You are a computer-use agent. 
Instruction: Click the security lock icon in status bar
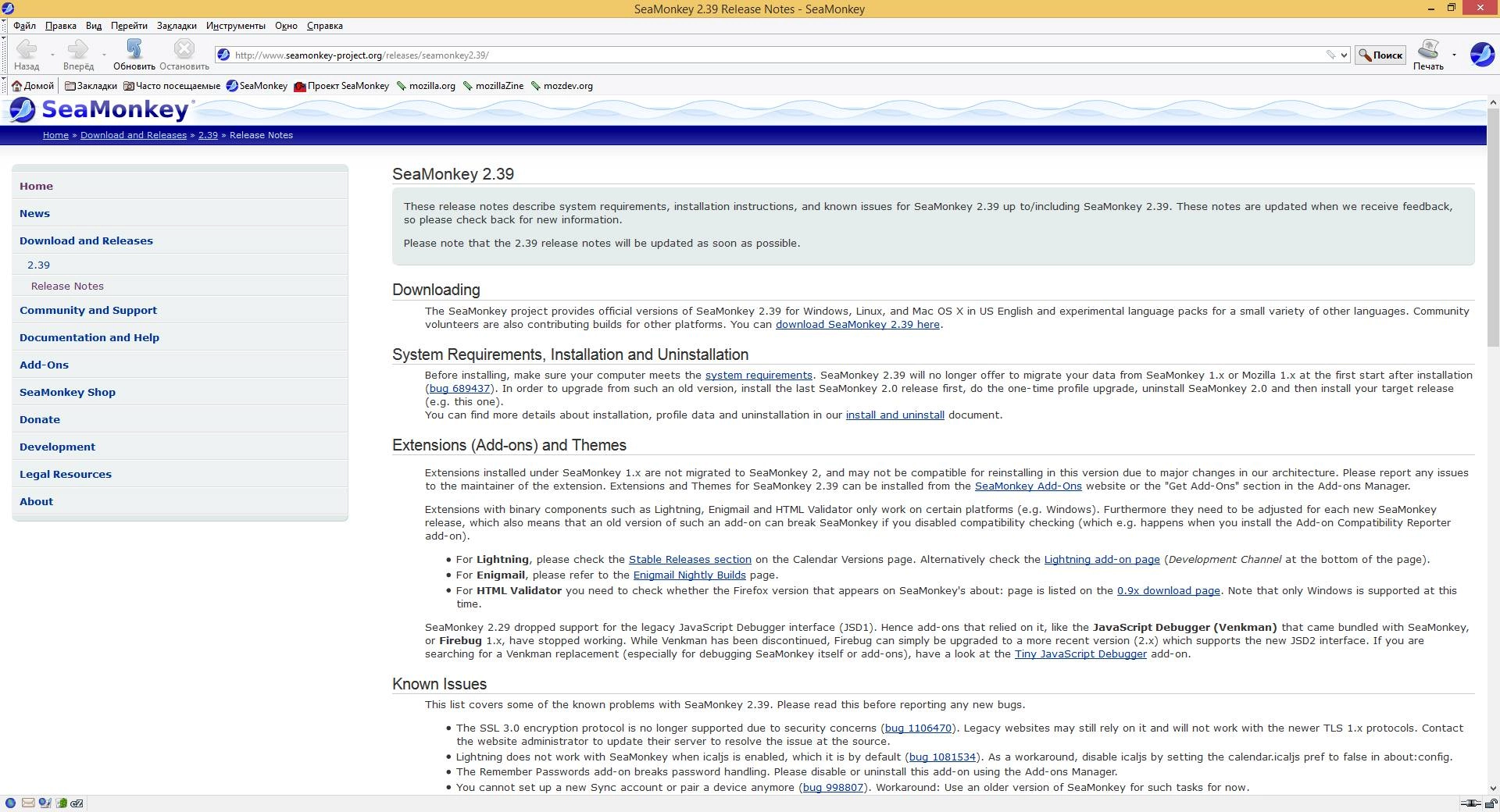[x=1491, y=803]
